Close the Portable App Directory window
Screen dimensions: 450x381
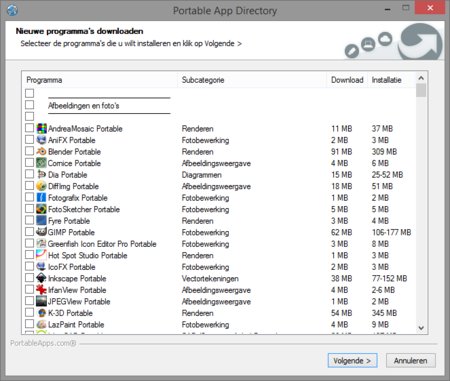[x=430, y=8]
